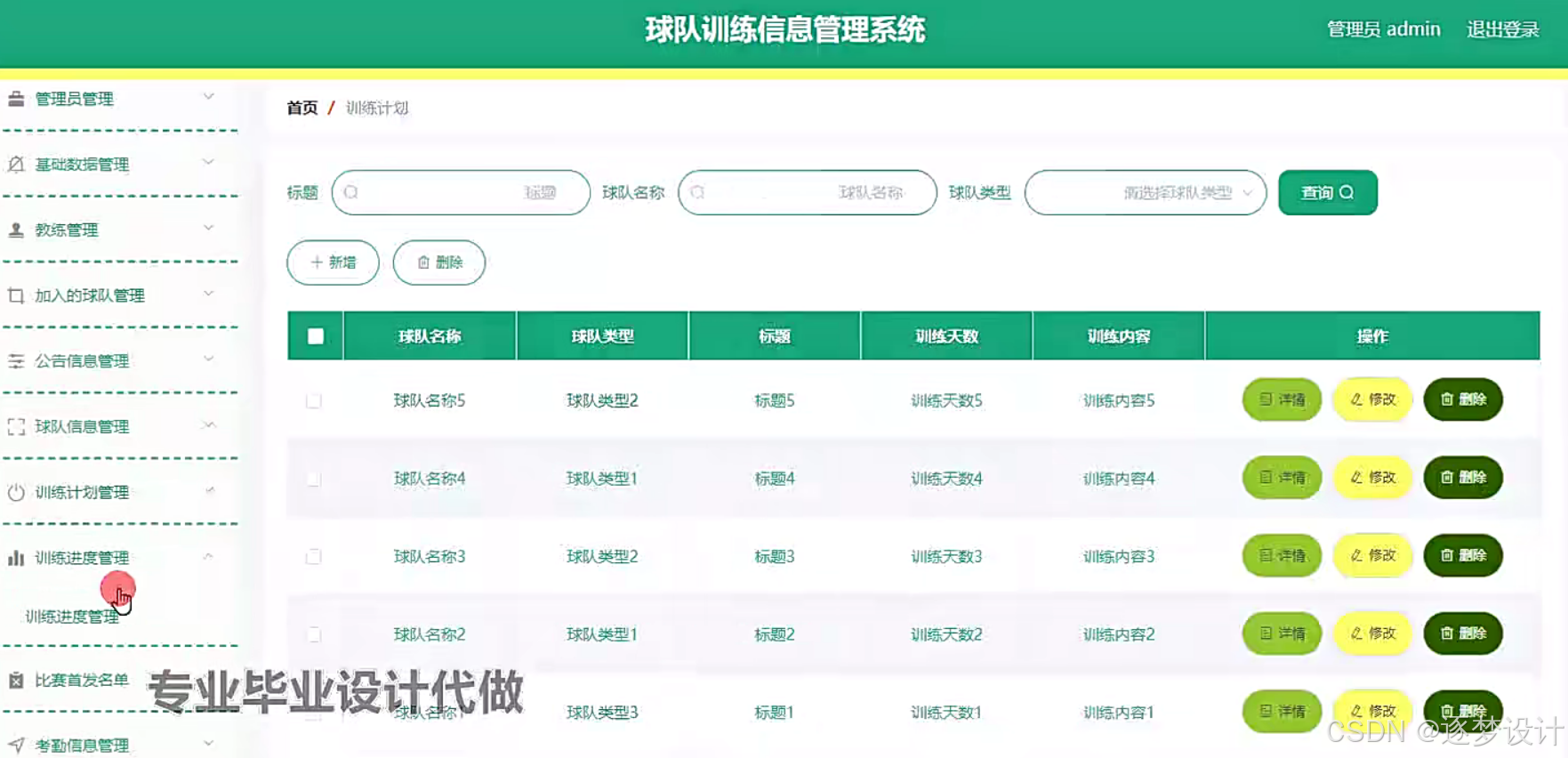View 详情 for 球队名称3 row

(1282, 555)
